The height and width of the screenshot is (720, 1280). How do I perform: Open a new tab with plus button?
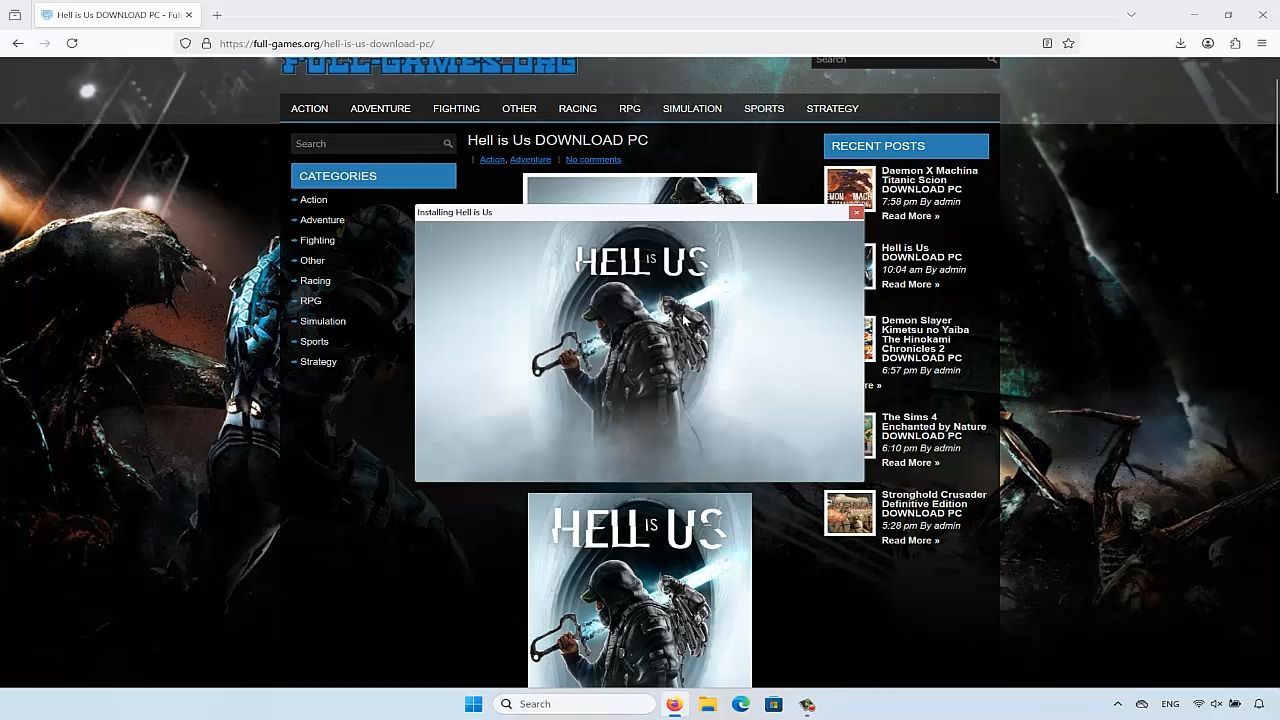(217, 15)
